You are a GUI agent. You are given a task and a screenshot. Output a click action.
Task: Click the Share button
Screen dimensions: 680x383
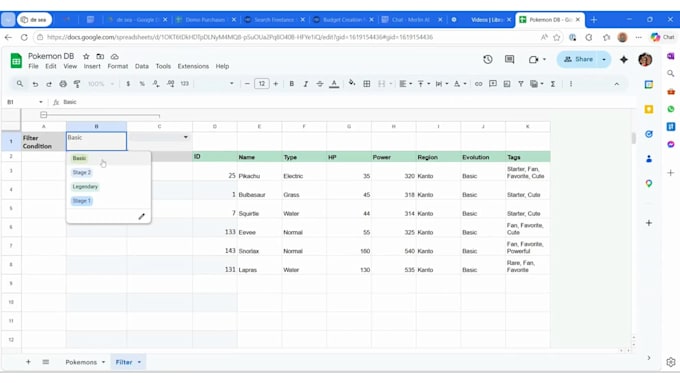579,59
